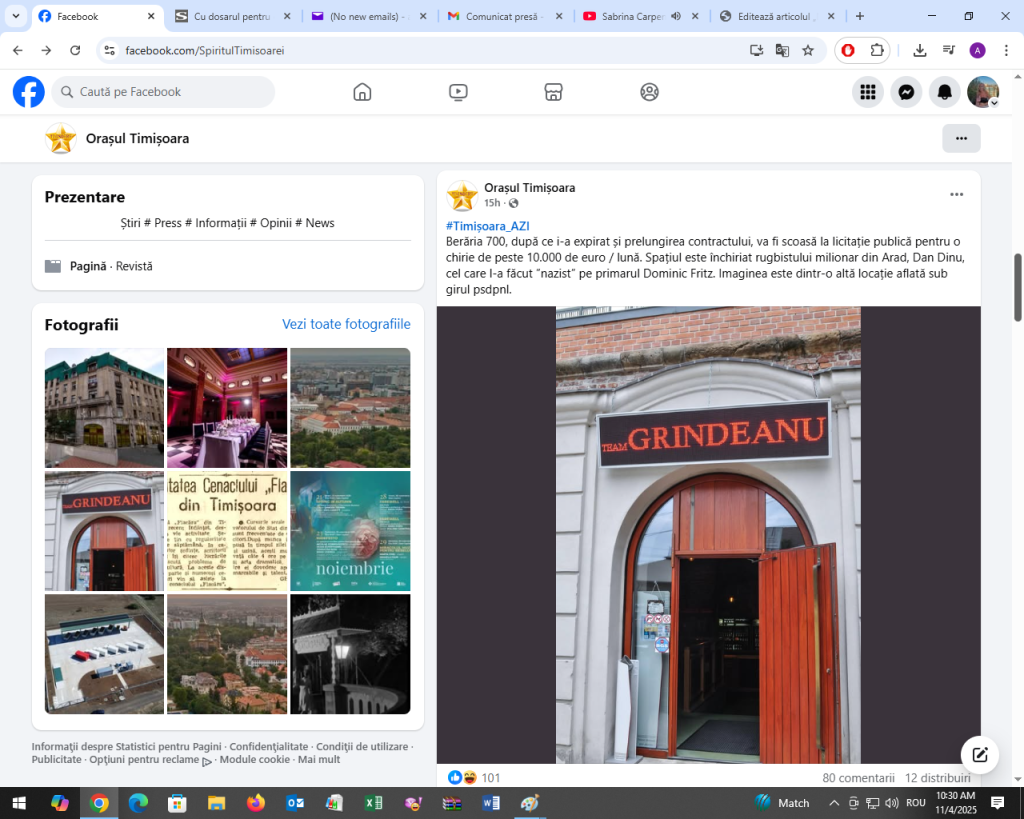Switch to the Editează articolul tab
The height and width of the screenshot is (819, 1024).
(x=776, y=16)
